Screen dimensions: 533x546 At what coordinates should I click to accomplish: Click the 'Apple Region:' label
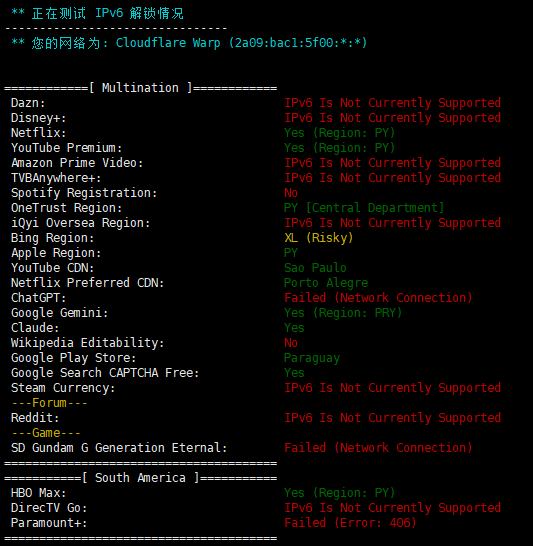56,253
